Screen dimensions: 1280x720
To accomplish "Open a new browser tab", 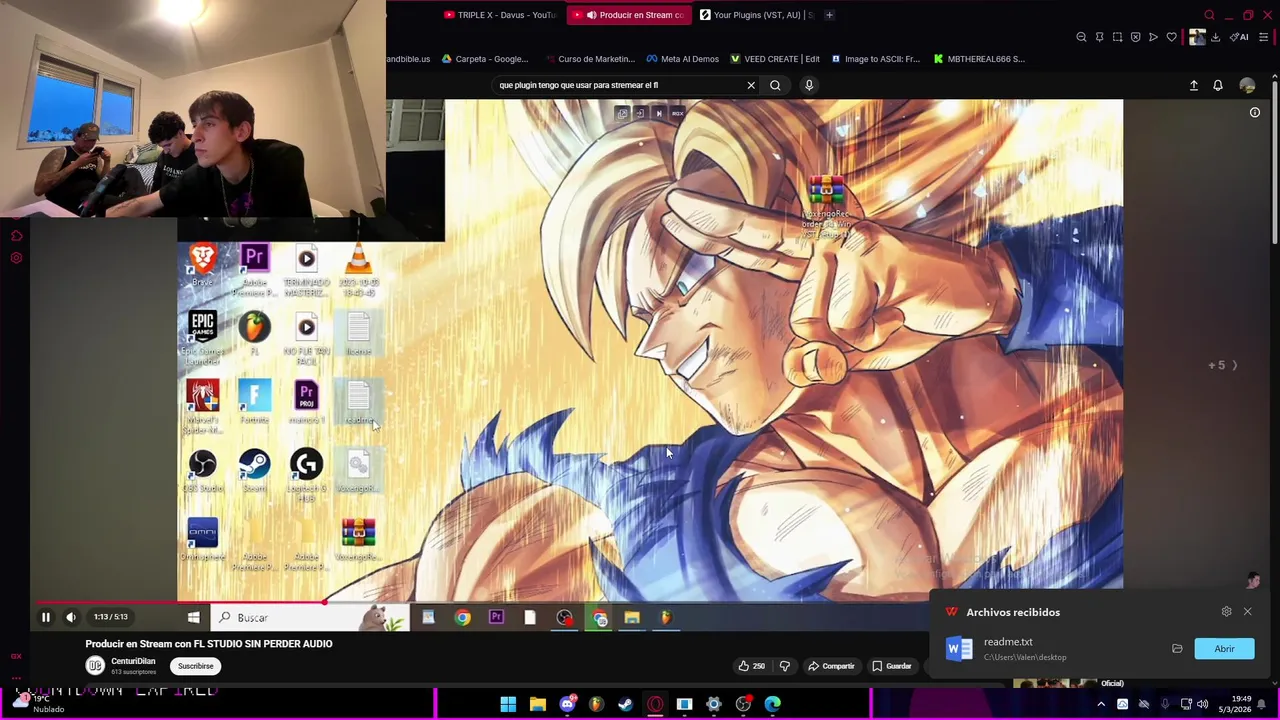I will [x=829, y=15].
